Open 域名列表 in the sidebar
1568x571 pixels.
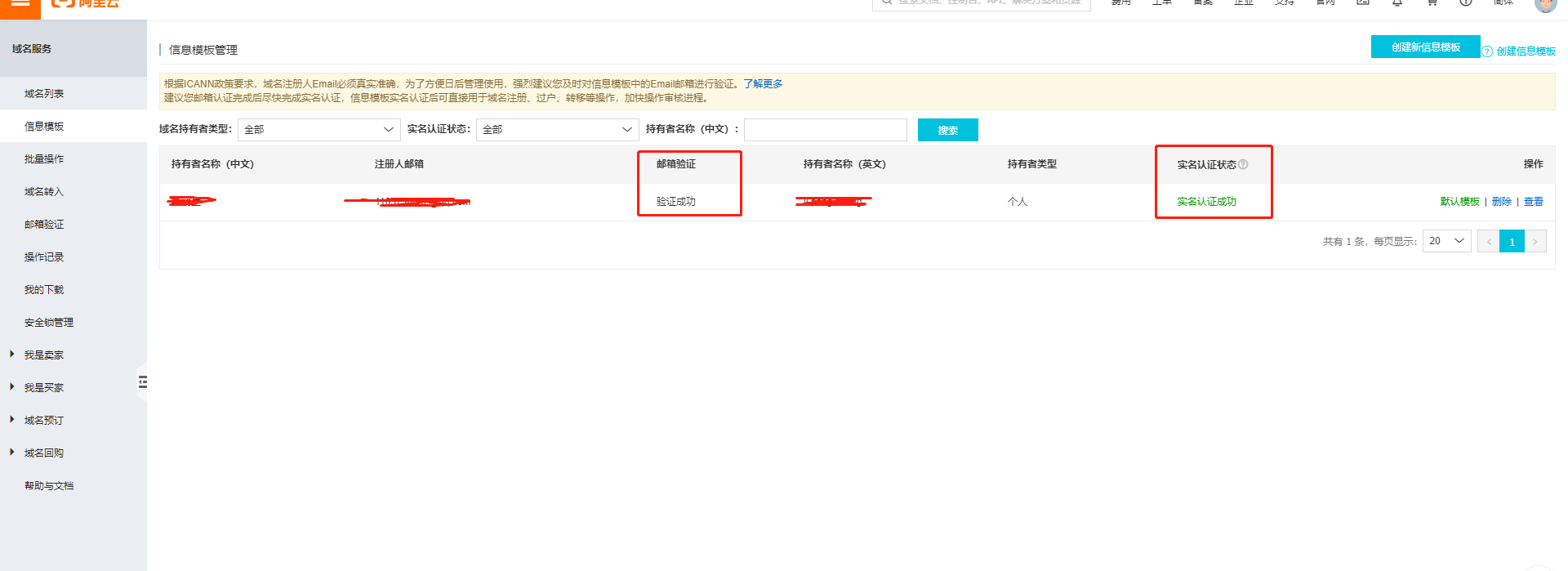(44, 93)
